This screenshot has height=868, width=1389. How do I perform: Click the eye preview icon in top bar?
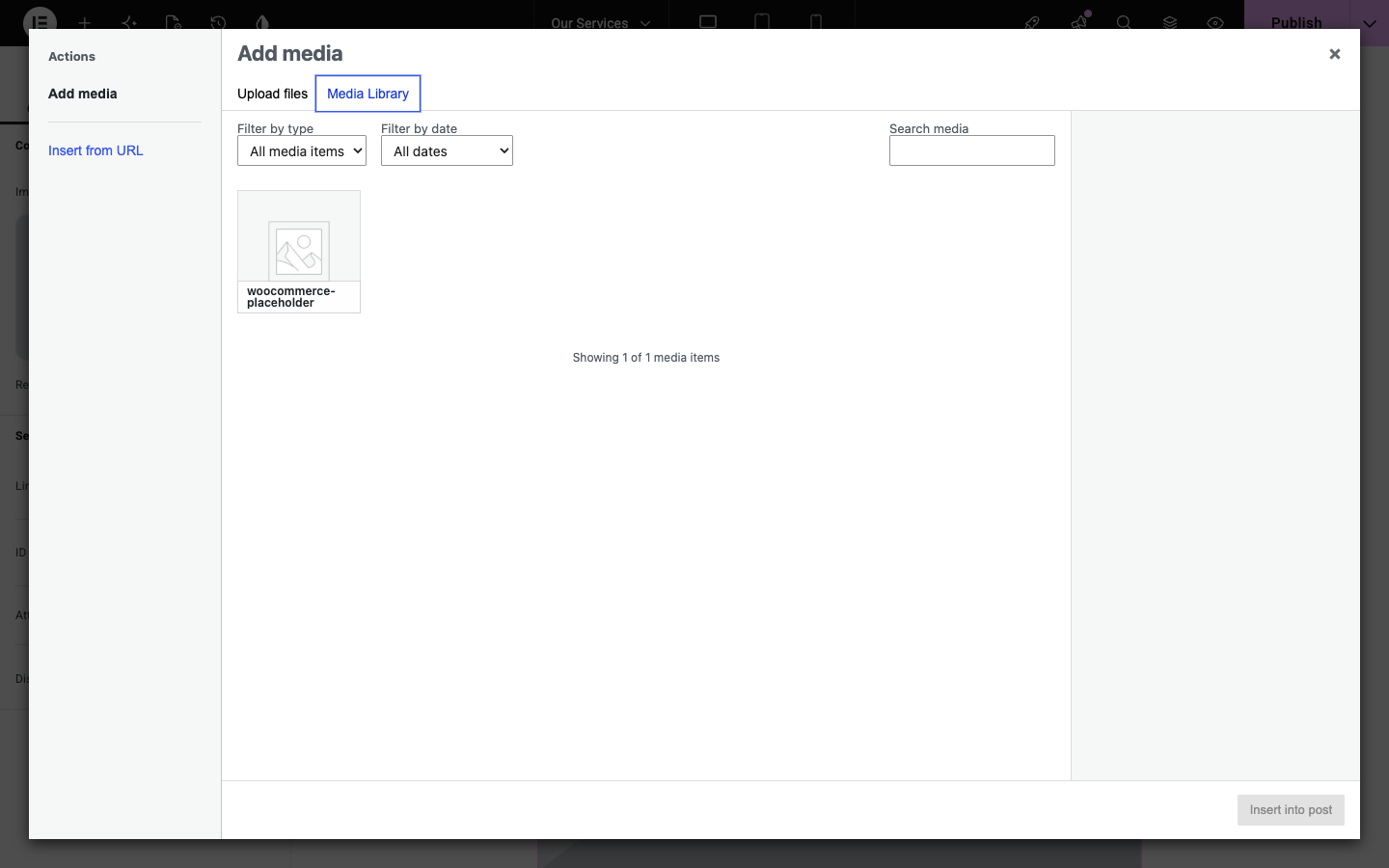click(x=1215, y=22)
